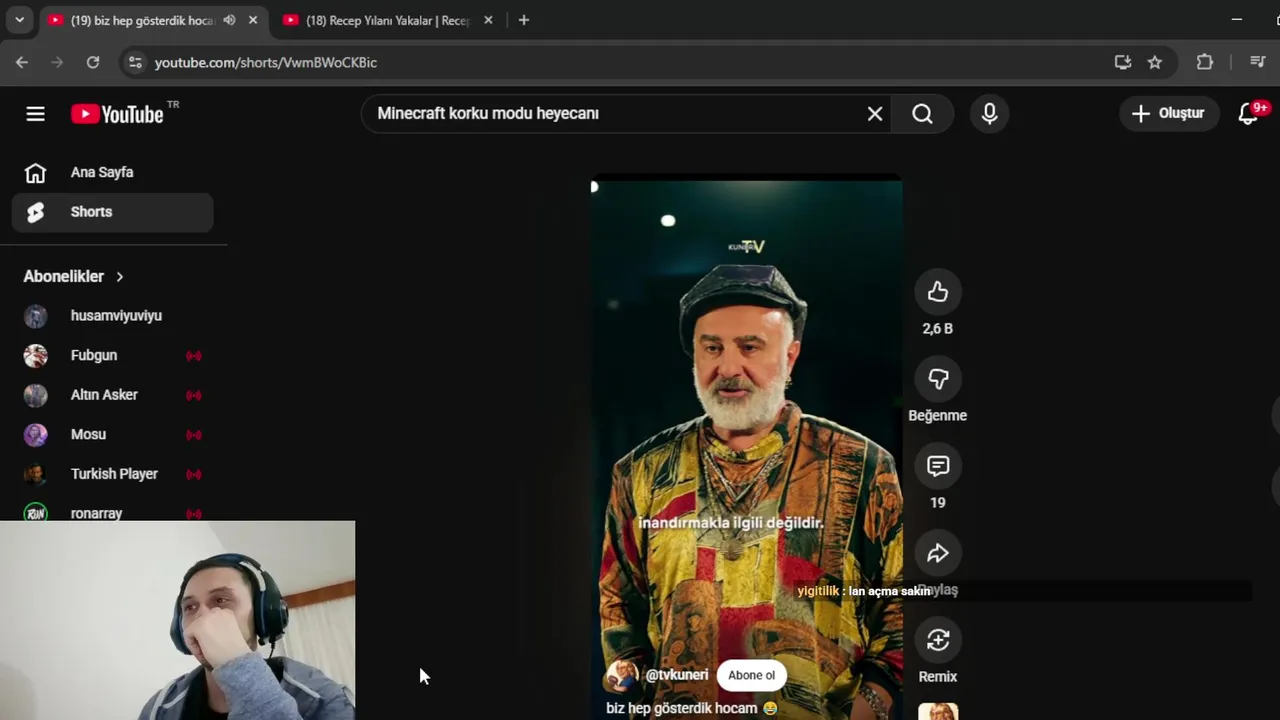
Task: Run search with the magnifier button
Action: 922,114
